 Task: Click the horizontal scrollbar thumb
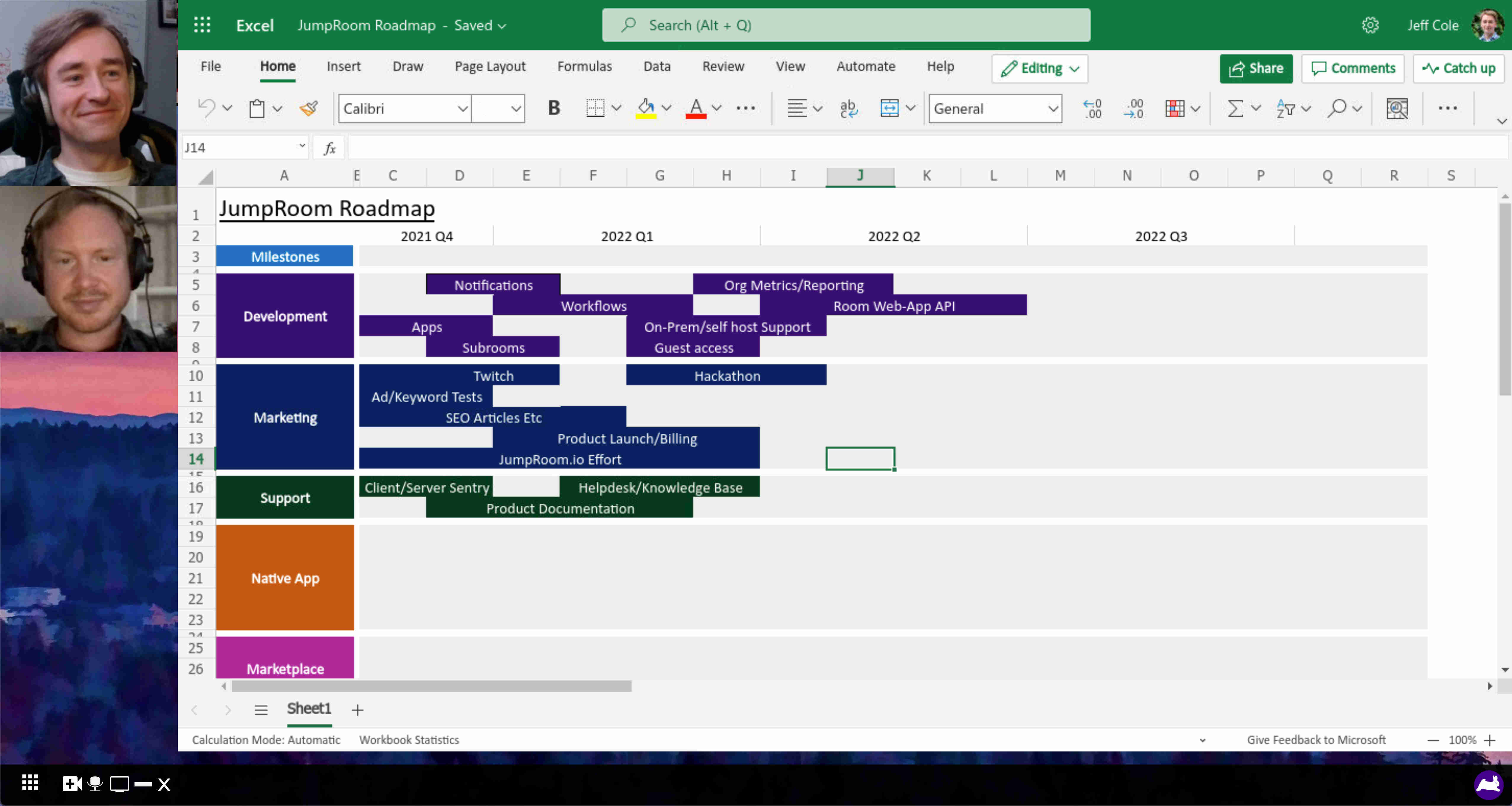pos(431,686)
